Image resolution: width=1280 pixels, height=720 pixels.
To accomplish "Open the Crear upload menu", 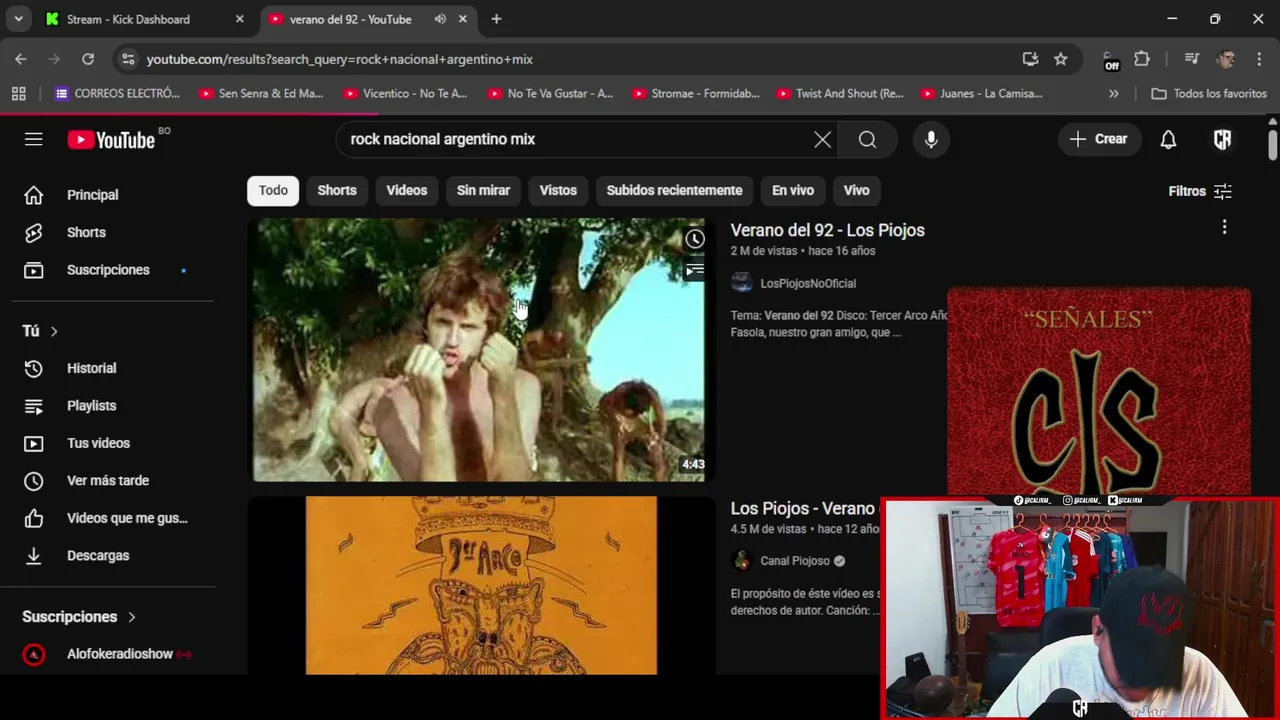I will [1099, 139].
